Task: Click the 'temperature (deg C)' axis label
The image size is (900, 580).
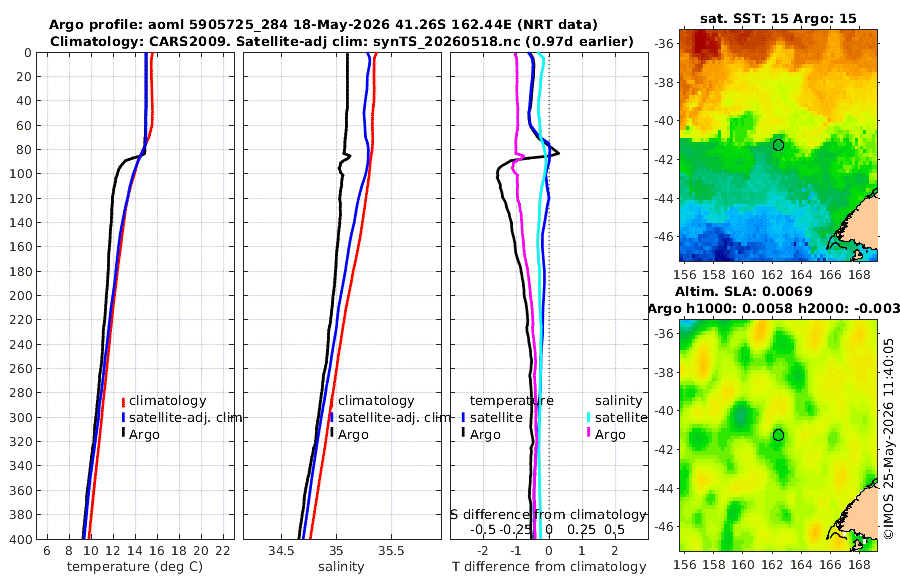Action: (135, 567)
